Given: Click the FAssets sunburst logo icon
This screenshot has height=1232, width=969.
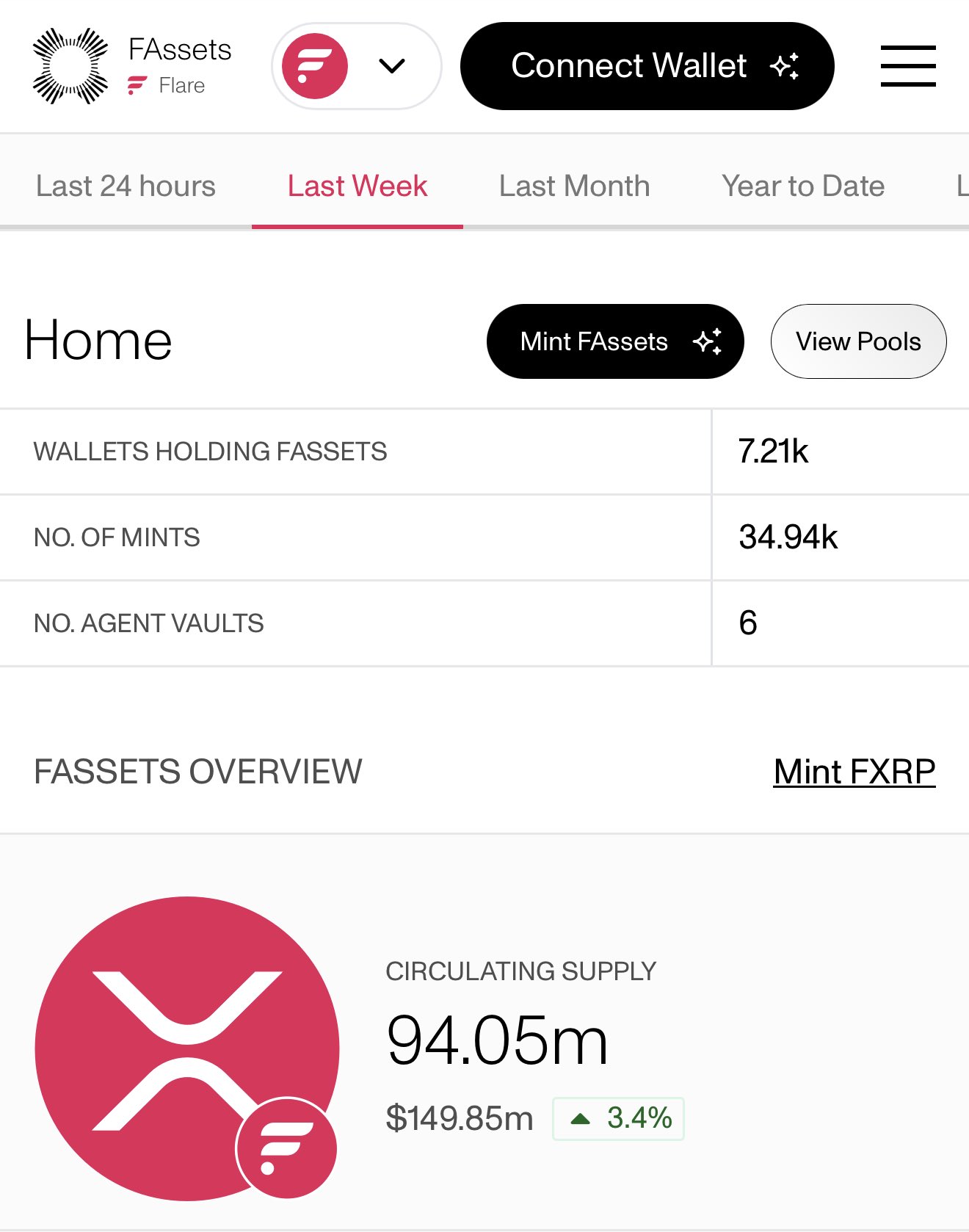Looking at the screenshot, I should coord(70,66).
